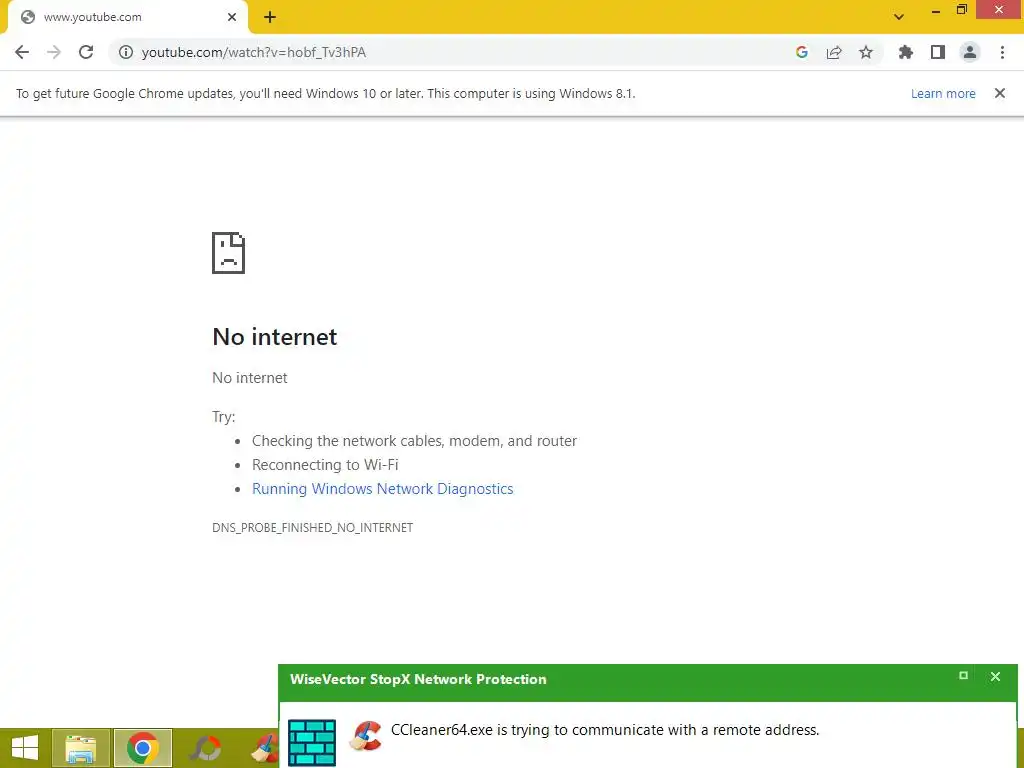Click the No internet heading
1024x768 pixels.
[275, 337]
